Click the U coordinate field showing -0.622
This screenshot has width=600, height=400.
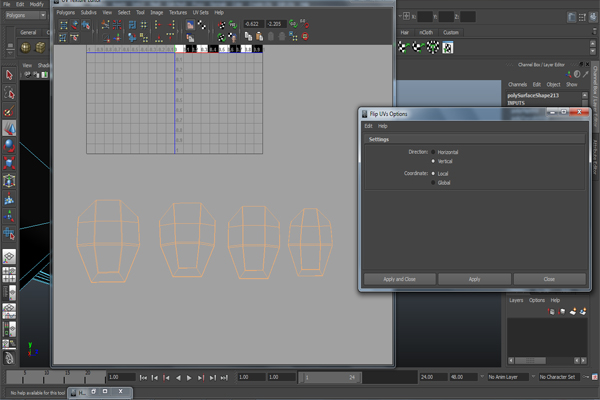[253, 24]
